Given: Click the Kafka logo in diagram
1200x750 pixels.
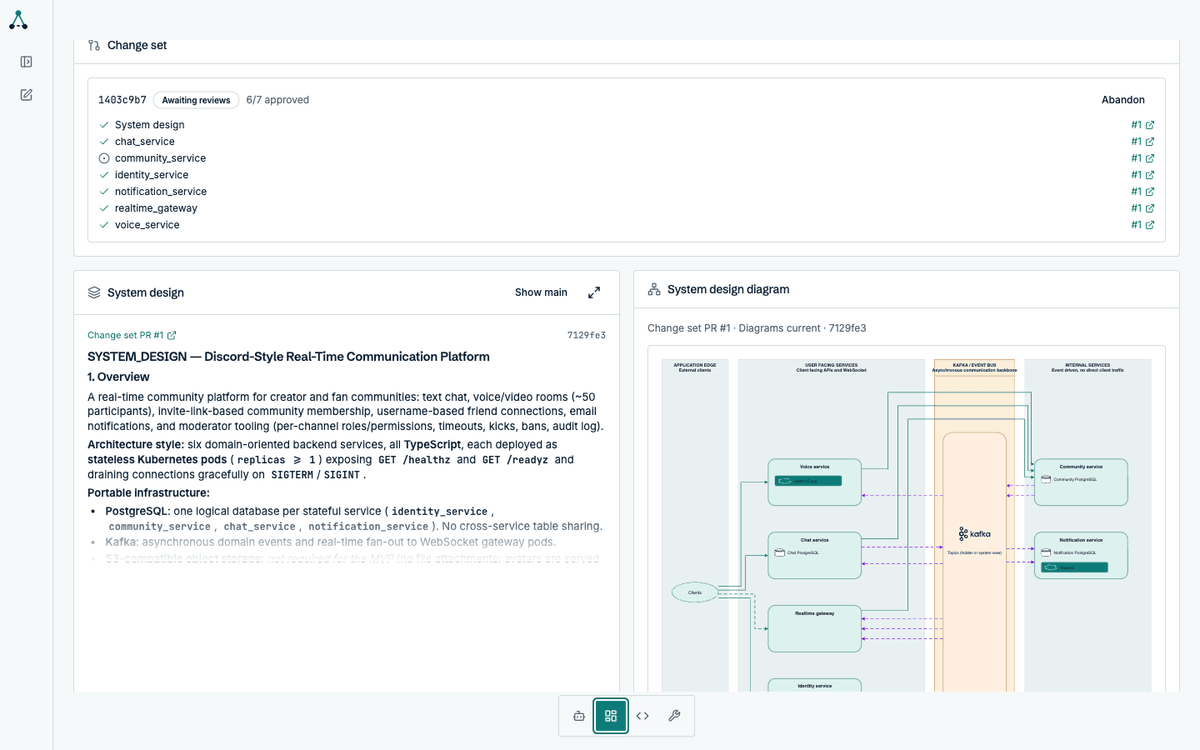Looking at the screenshot, I should (974, 534).
